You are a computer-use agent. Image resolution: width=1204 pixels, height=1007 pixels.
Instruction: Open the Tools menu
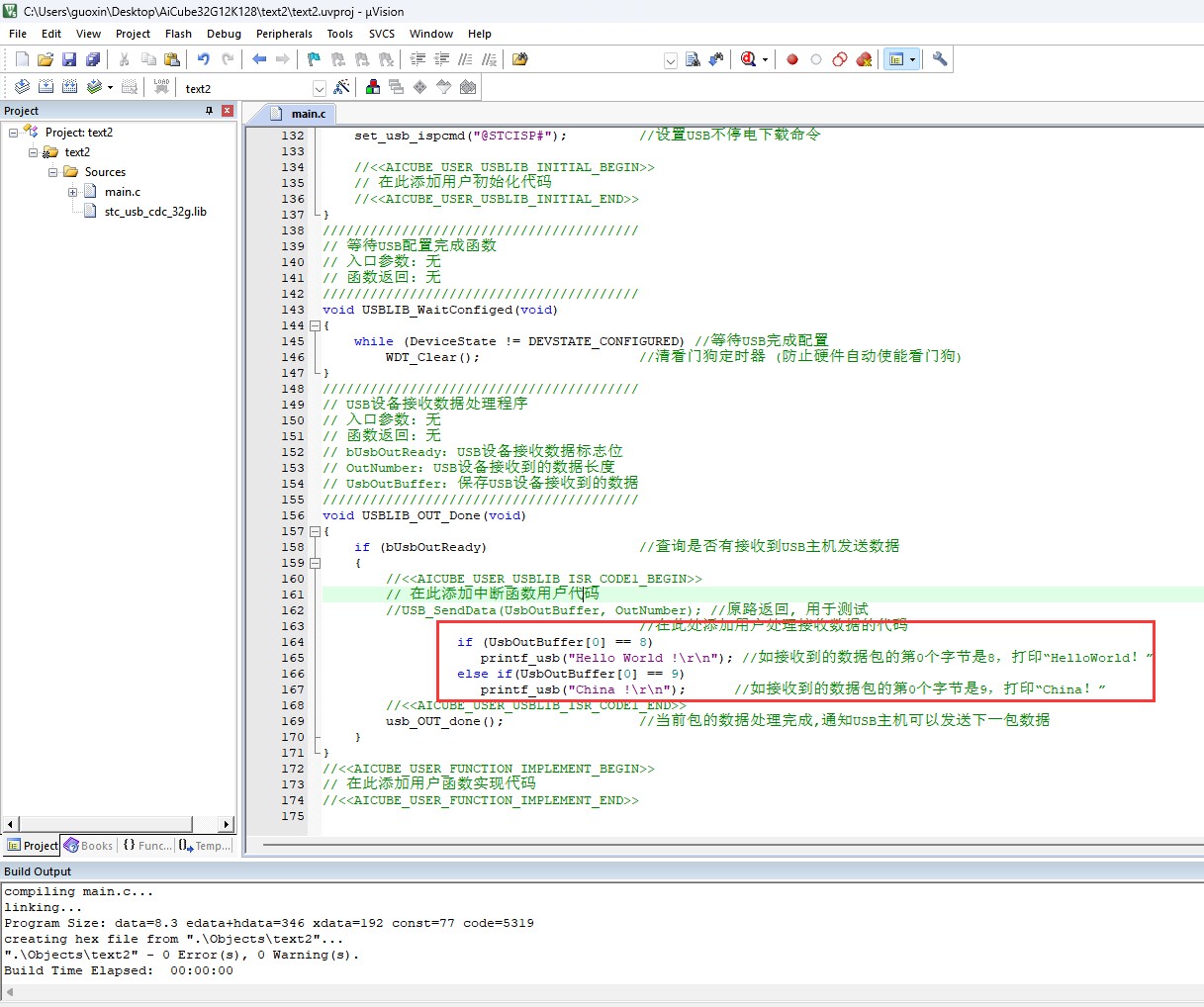pos(340,34)
